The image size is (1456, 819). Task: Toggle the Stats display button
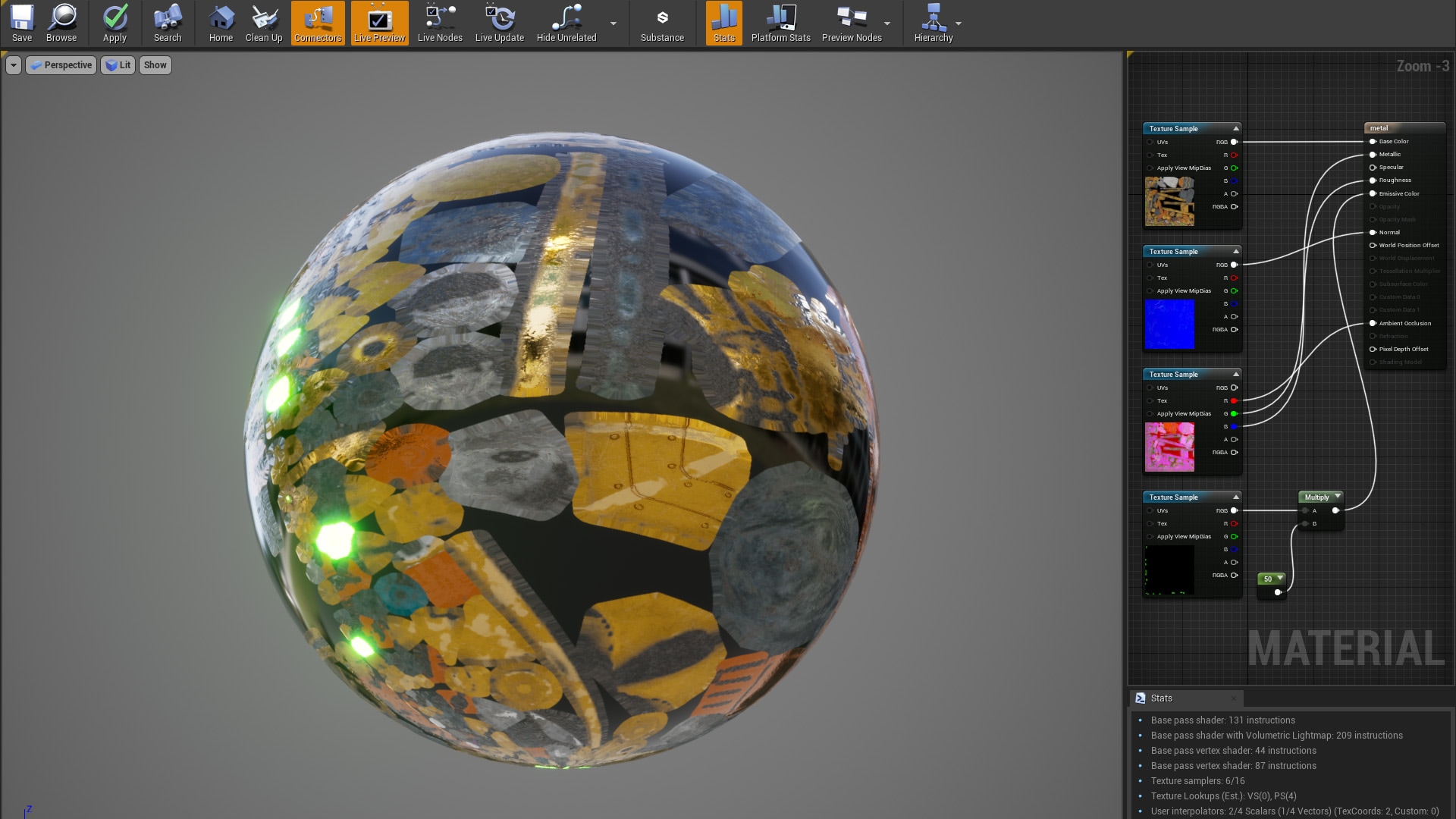[x=724, y=23]
